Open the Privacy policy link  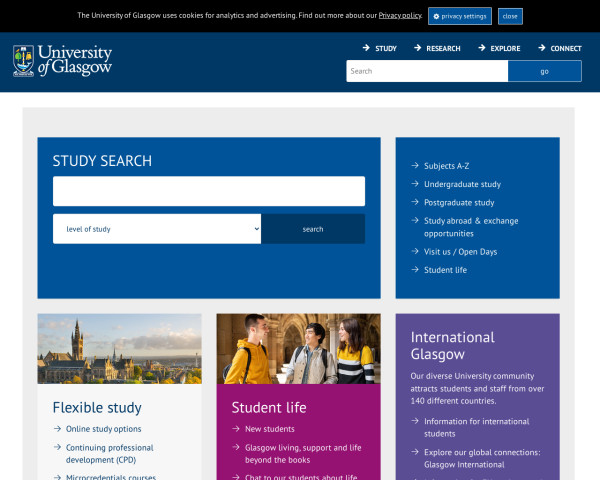[x=400, y=16]
